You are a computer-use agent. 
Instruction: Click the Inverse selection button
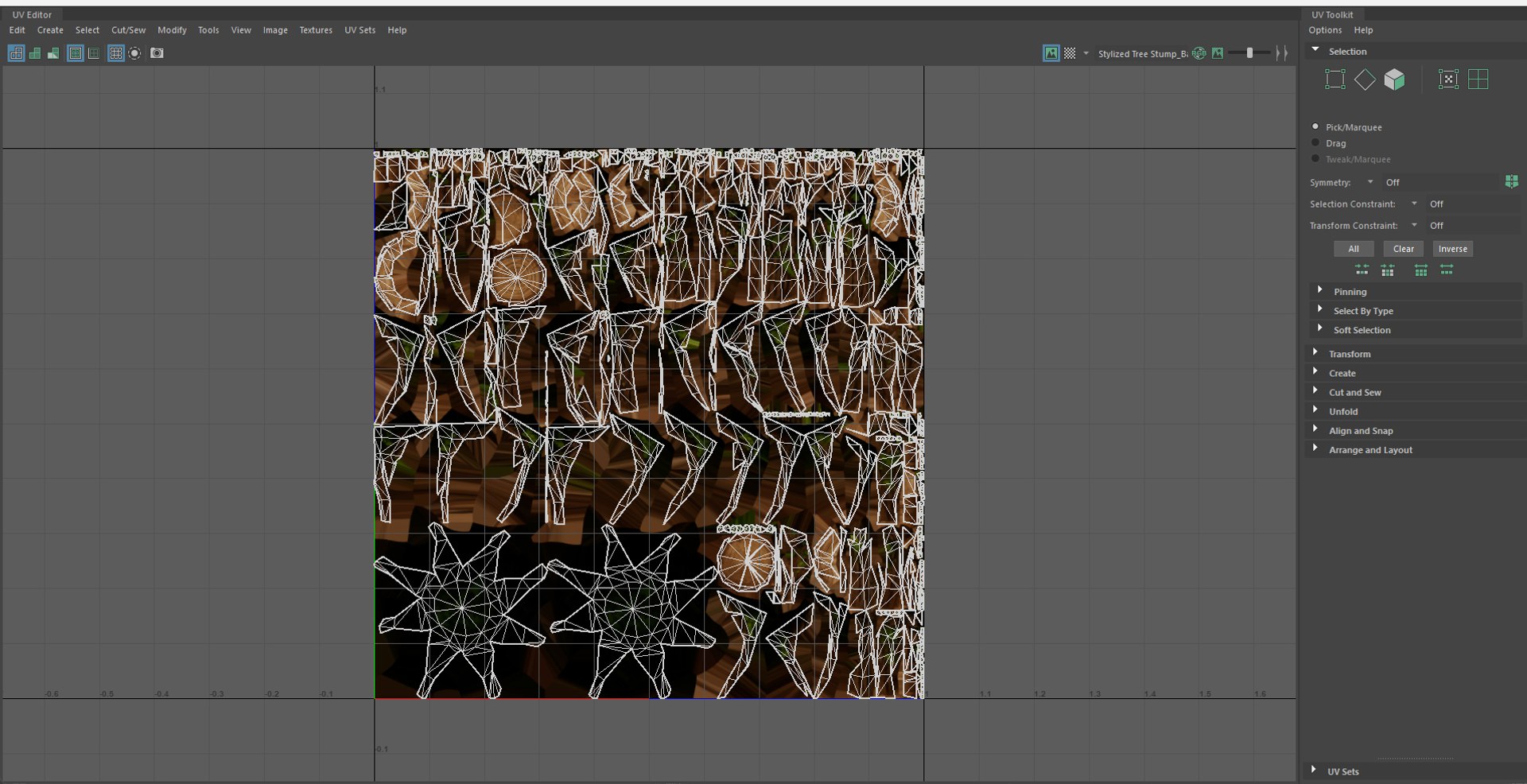click(1452, 249)
